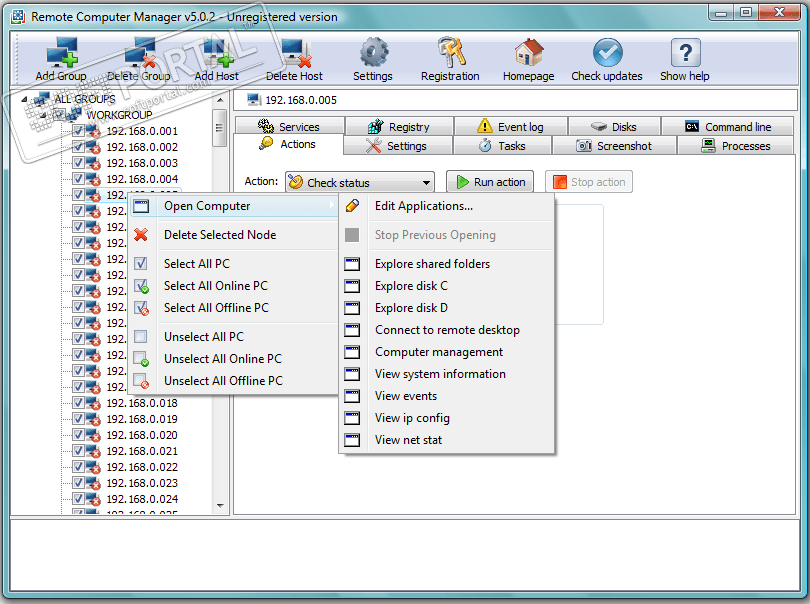This screenshot has height=604, width=810.
Task: Click the ALL GROUPS root icon
Action: [x=41, y=98]
